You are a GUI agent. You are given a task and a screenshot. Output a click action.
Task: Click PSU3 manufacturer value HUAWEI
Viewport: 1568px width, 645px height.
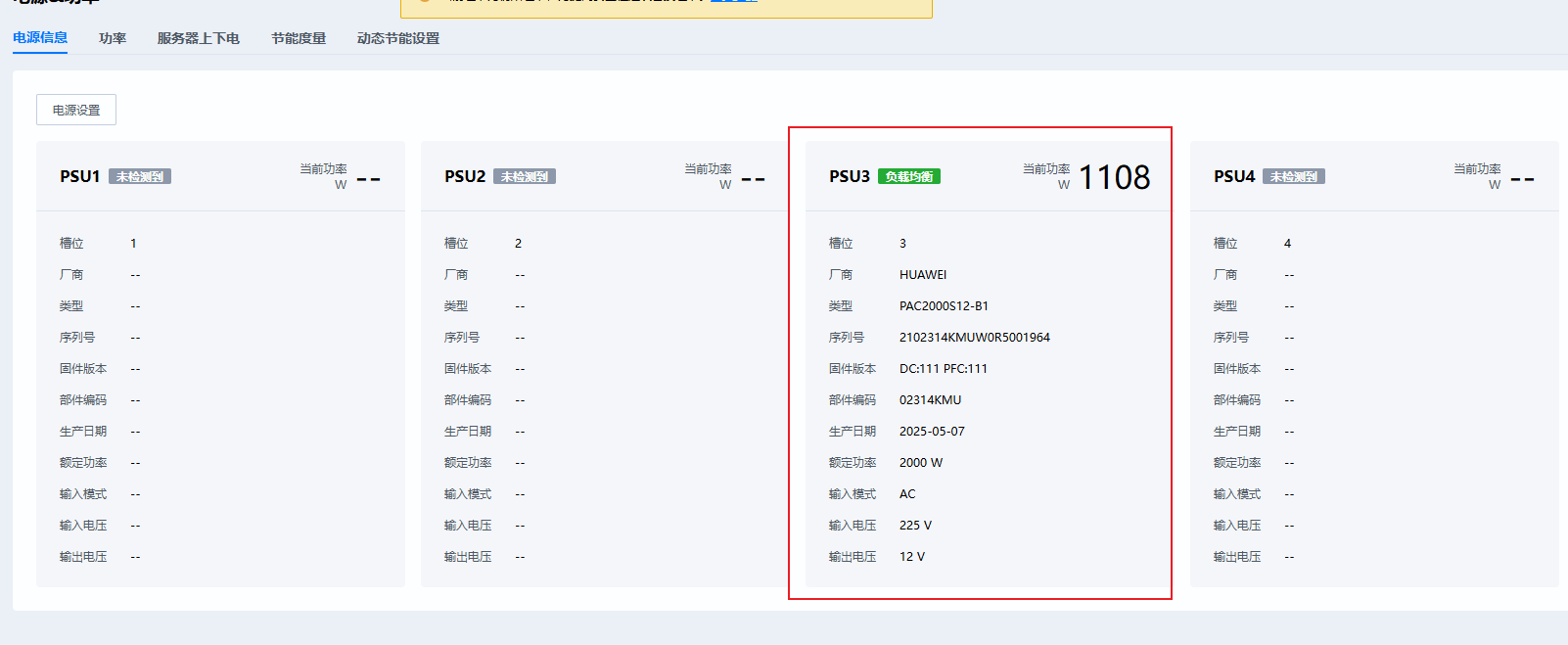(923, 275)
